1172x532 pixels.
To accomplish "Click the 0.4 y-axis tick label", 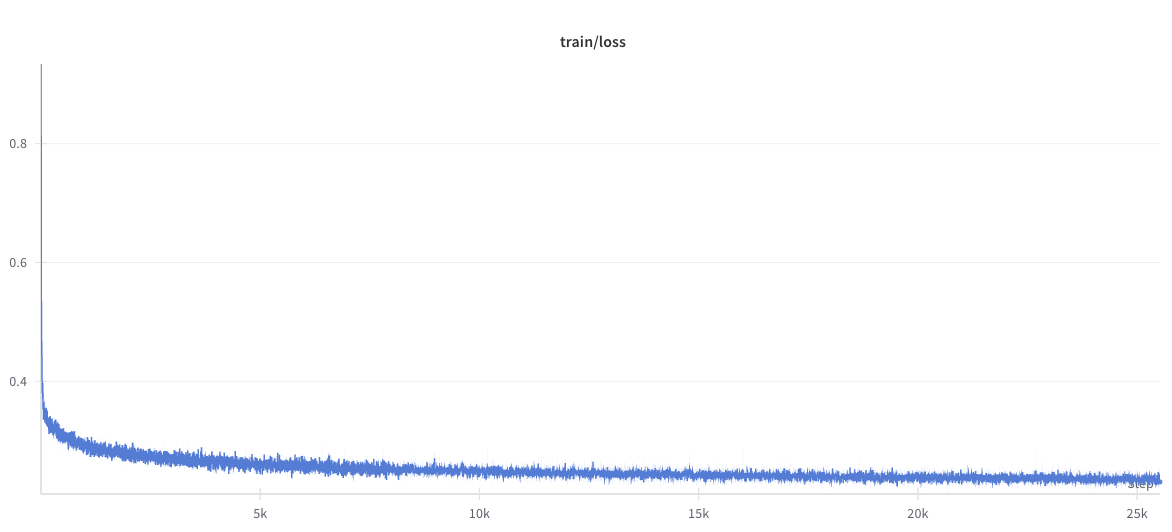I will (x=18, y=382).
